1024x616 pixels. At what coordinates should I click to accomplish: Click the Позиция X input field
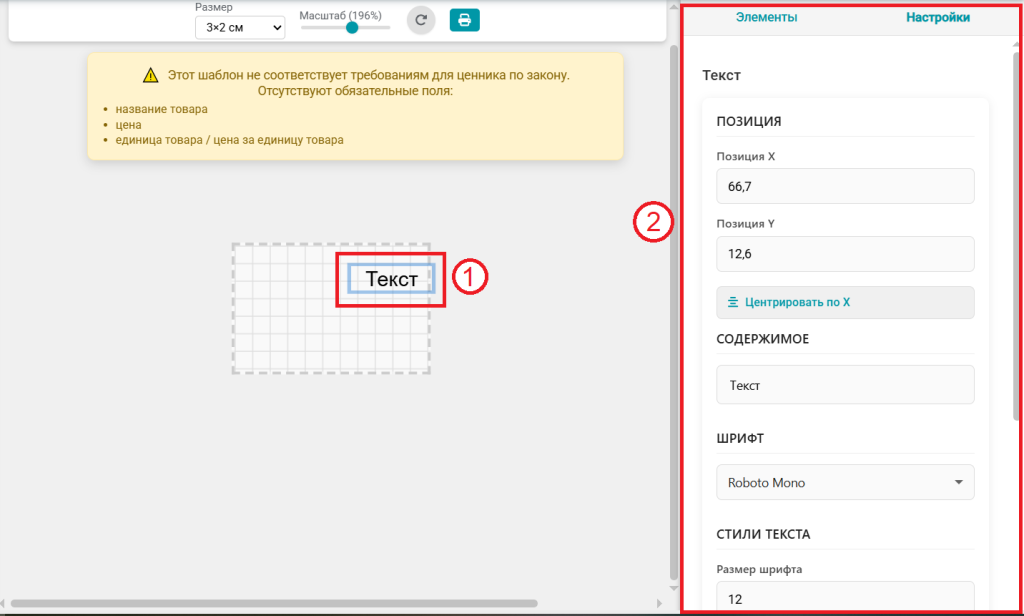[x=845, y=186]
